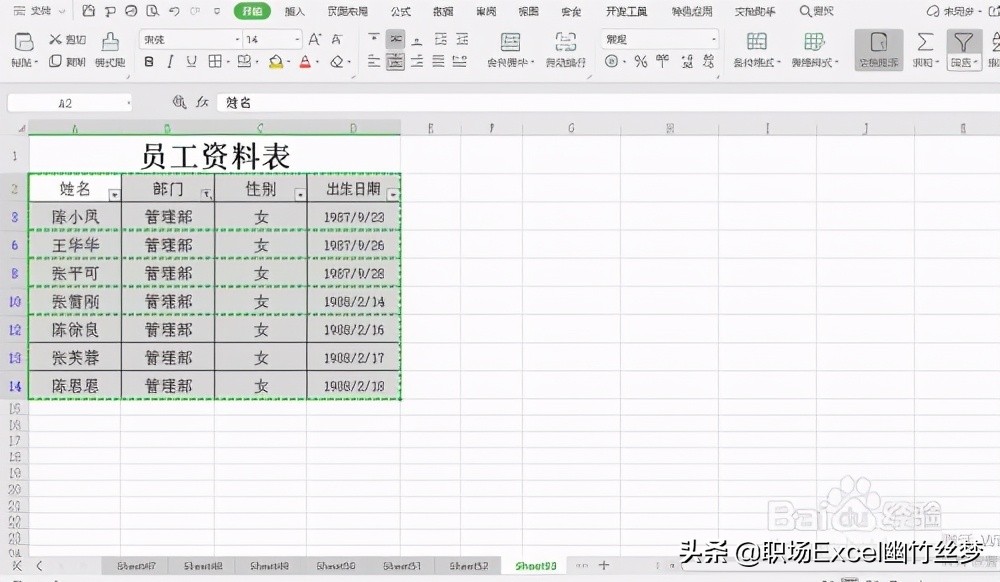Open the 公式 ribbon tab
This screenshot has width=1000, height=582.
[x=401, y=11]
